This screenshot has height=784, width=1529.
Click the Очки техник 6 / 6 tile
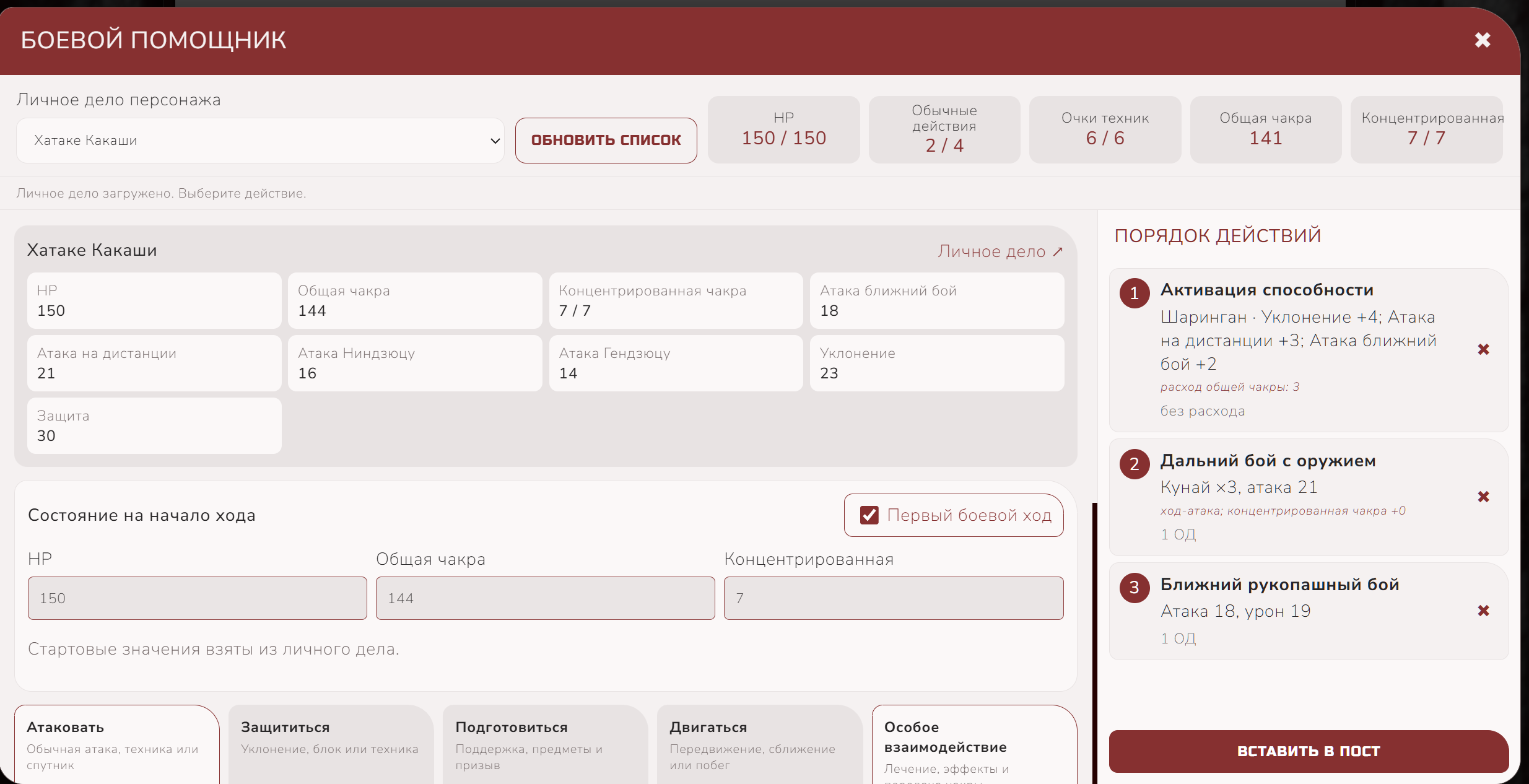[x=1105, y=129]
